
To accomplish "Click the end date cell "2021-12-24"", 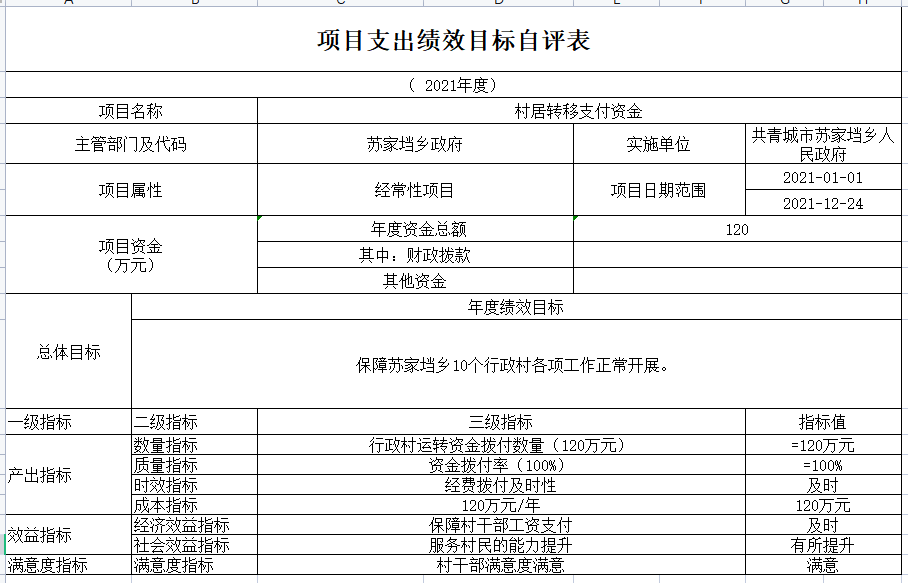I will [823, 203].
